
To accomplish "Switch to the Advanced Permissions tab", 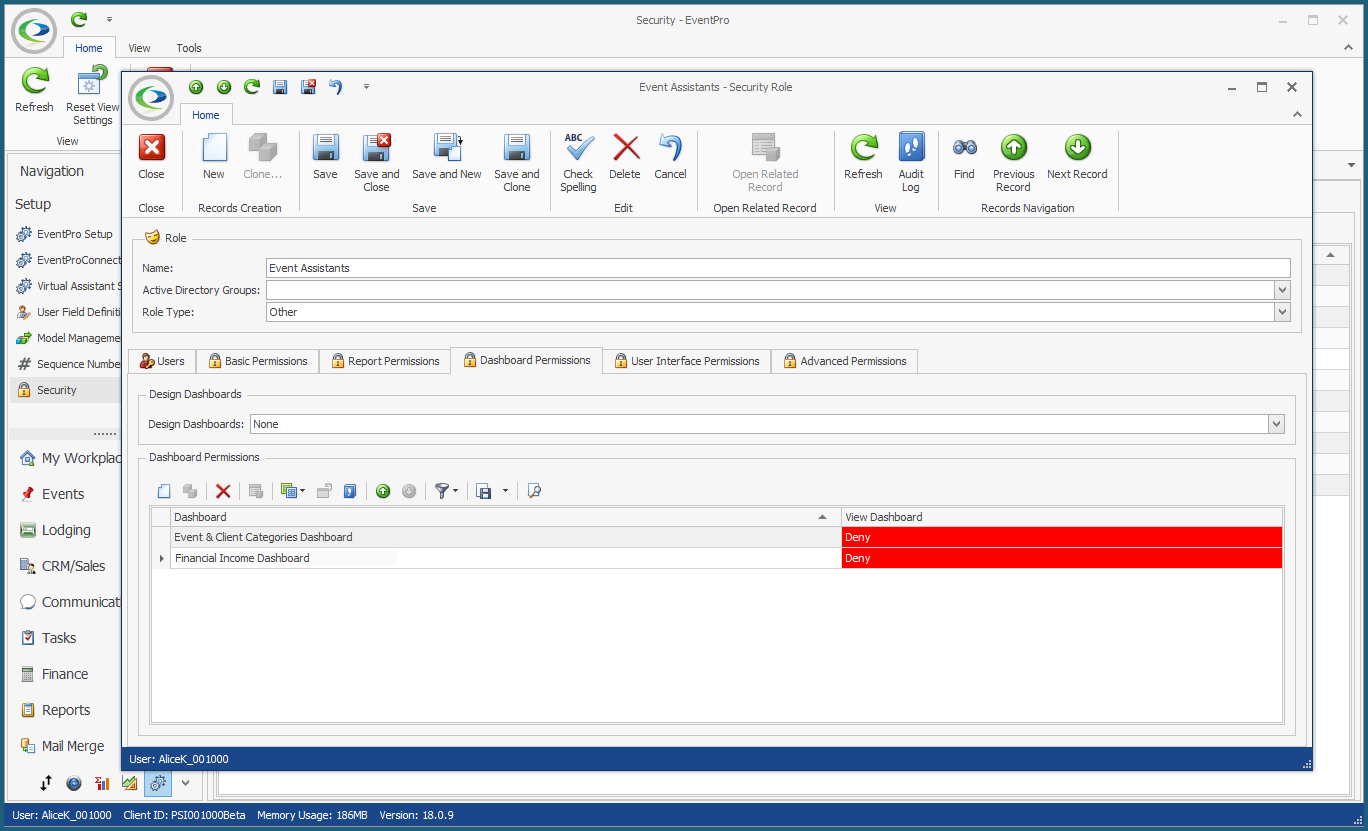I will click(844, 361).
